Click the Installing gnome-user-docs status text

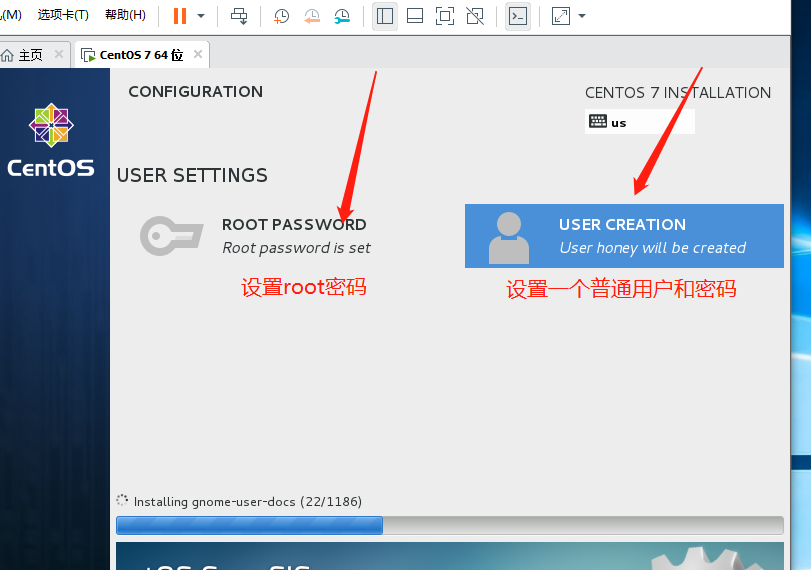[x=248, y=502]
